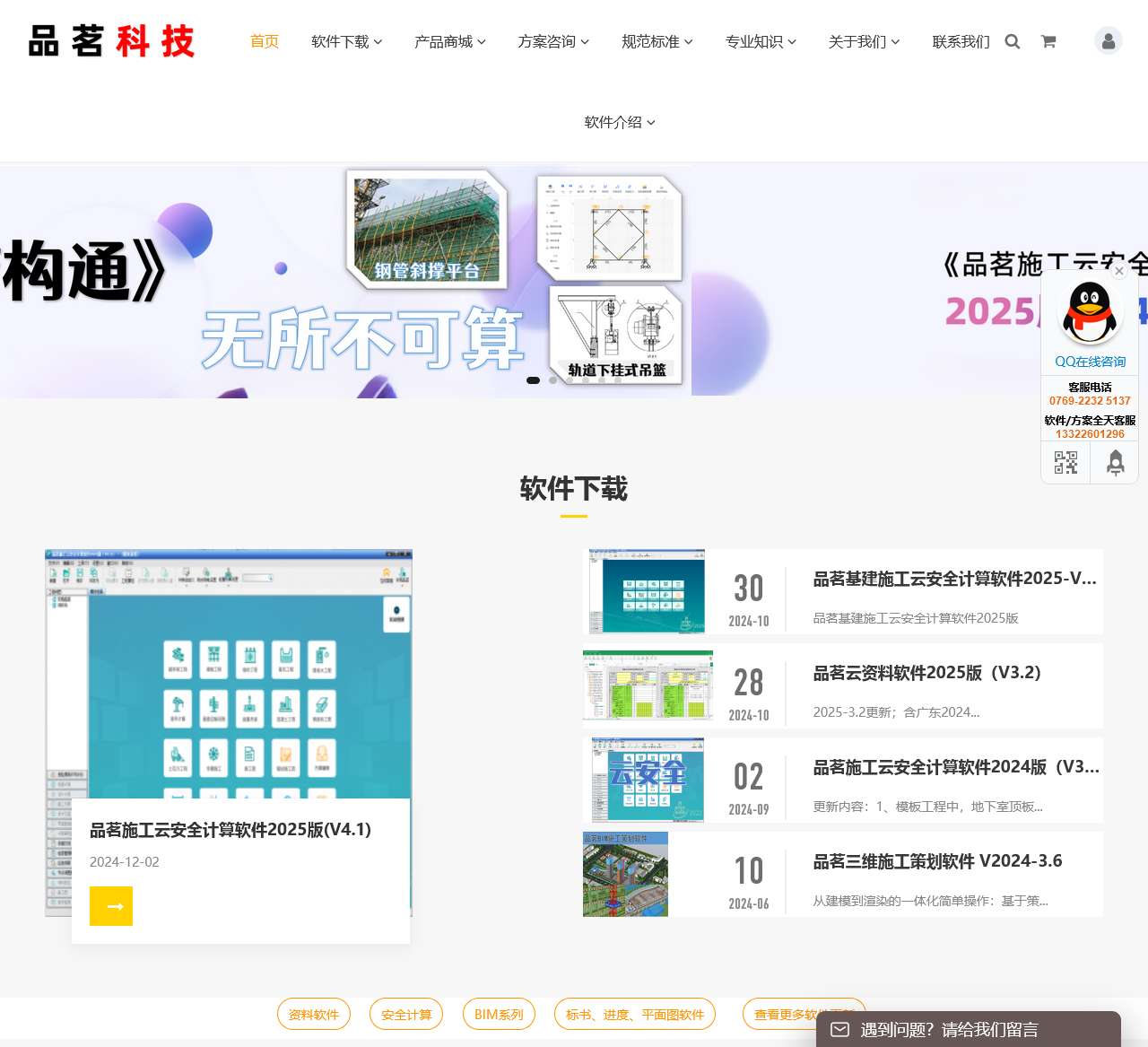Image resolution: width=1148 pixels, height=1047 pixels.
Task: Open the 轨道下挂式吊篮 banner image
Action: [615, 335]
